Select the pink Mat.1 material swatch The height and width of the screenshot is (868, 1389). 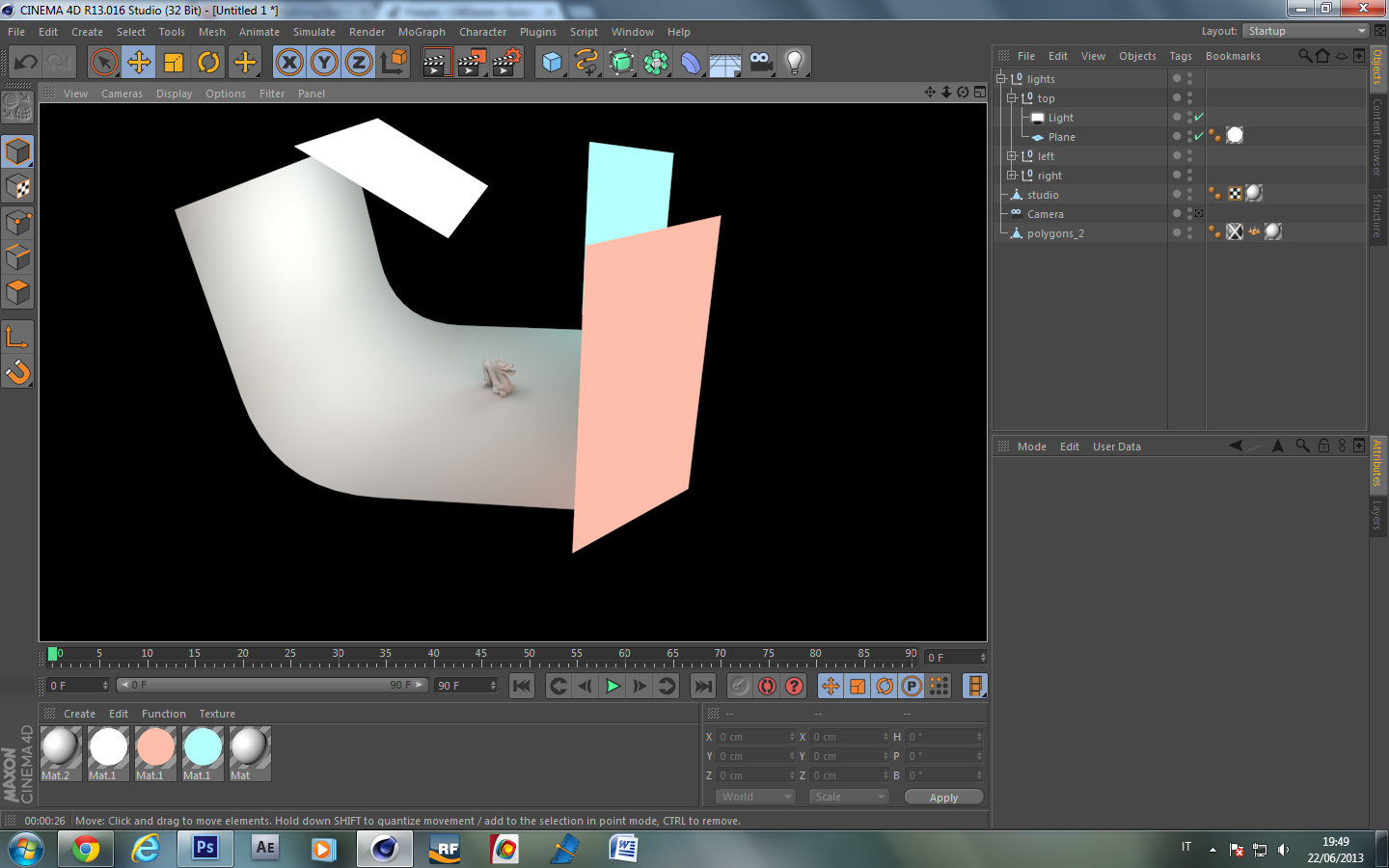(155, 747)
